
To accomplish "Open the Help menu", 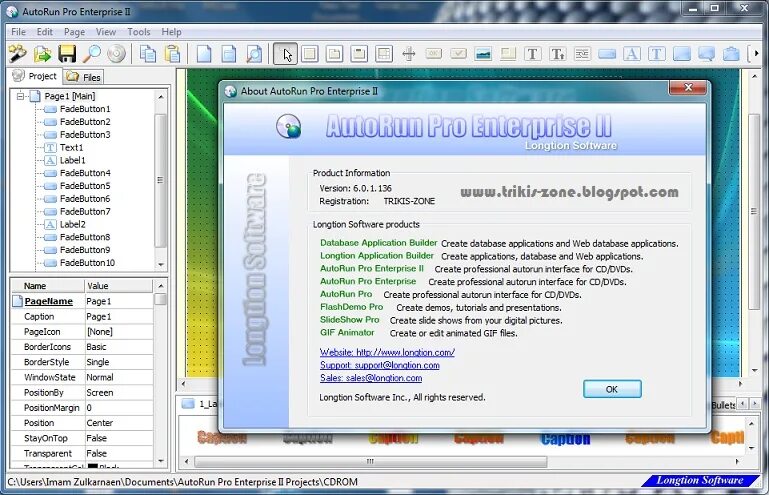I will [172, 32].
